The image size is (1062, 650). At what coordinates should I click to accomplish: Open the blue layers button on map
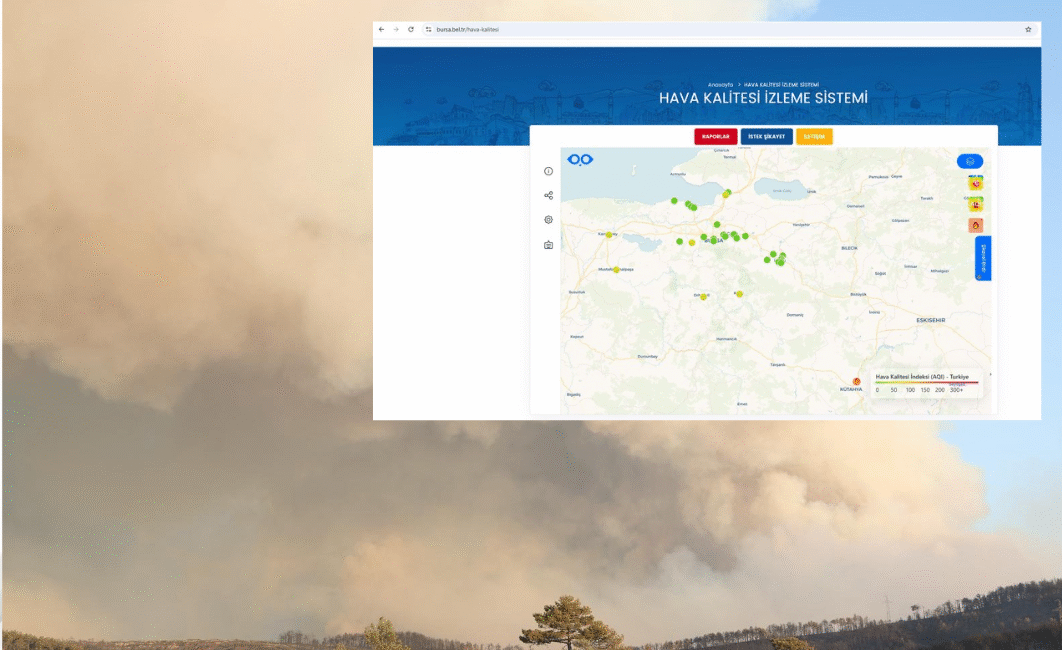[970, 161]
